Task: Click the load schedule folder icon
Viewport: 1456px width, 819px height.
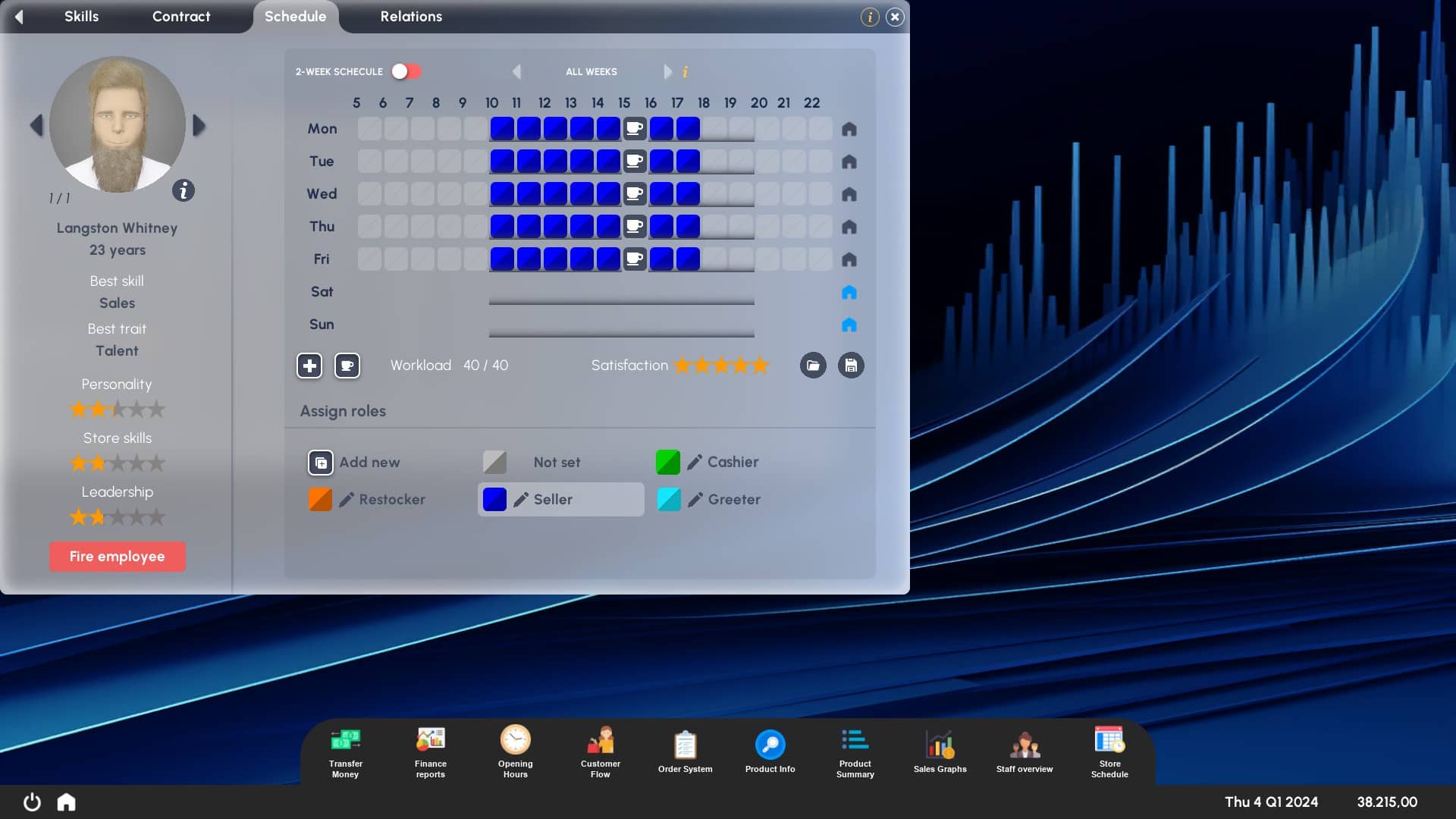Action: [813, 366]
